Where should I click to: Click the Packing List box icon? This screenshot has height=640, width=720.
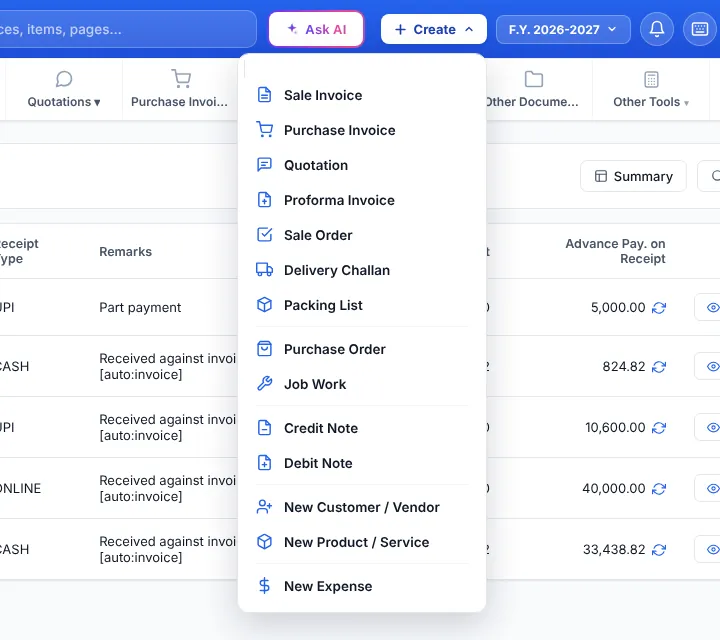pyautogui.click(x=264, y=304)
